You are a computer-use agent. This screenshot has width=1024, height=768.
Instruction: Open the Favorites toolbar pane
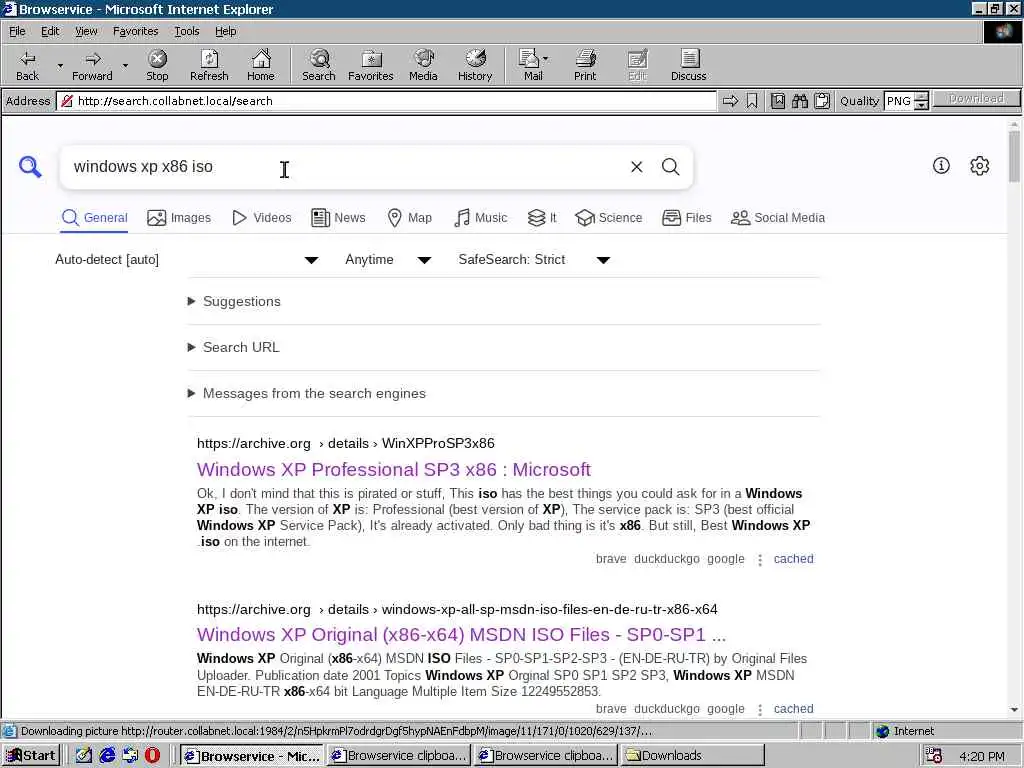(371, 65)
